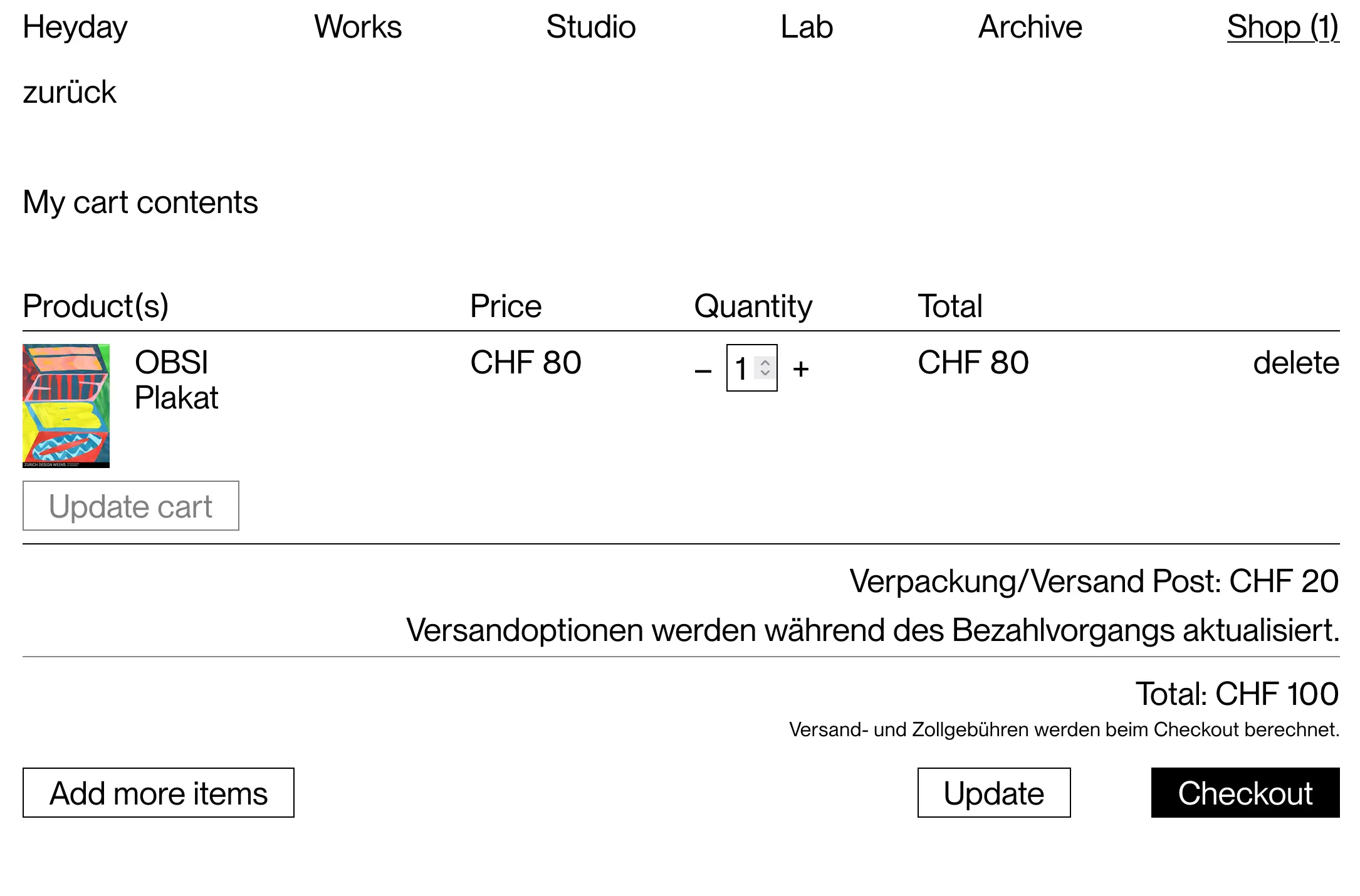Open Shop (1) cart link
This screenshot has height=896, width=1360.
[x=1282, y=27]
